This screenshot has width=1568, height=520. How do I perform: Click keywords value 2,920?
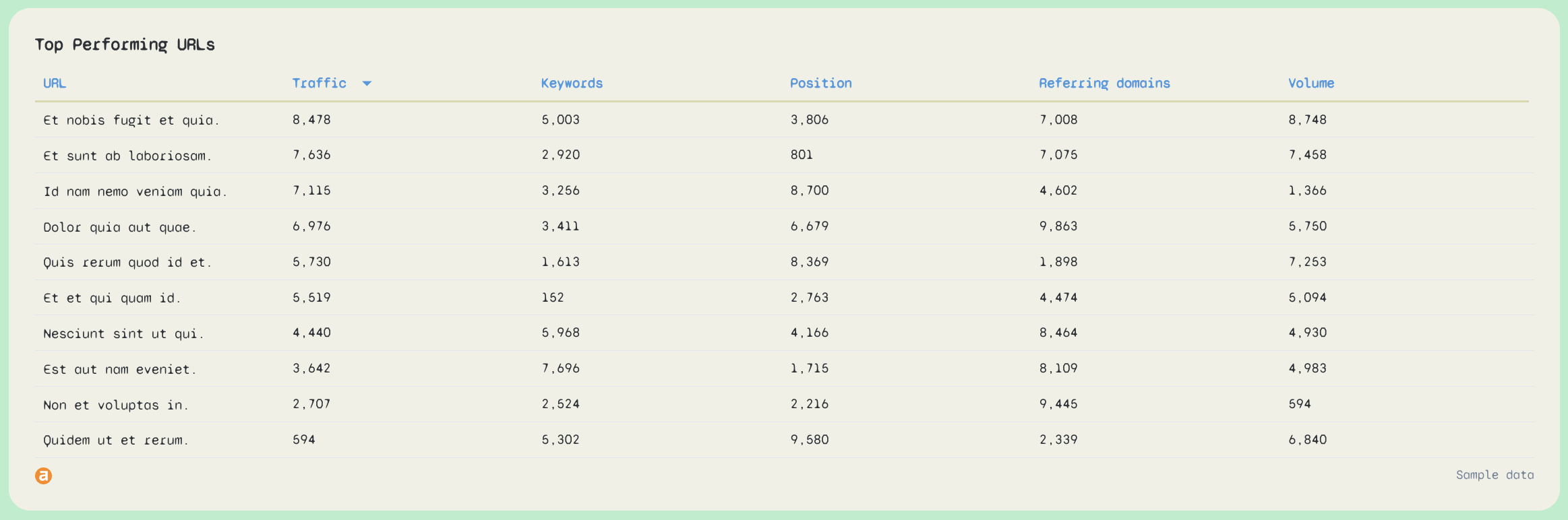click(560, 155)
